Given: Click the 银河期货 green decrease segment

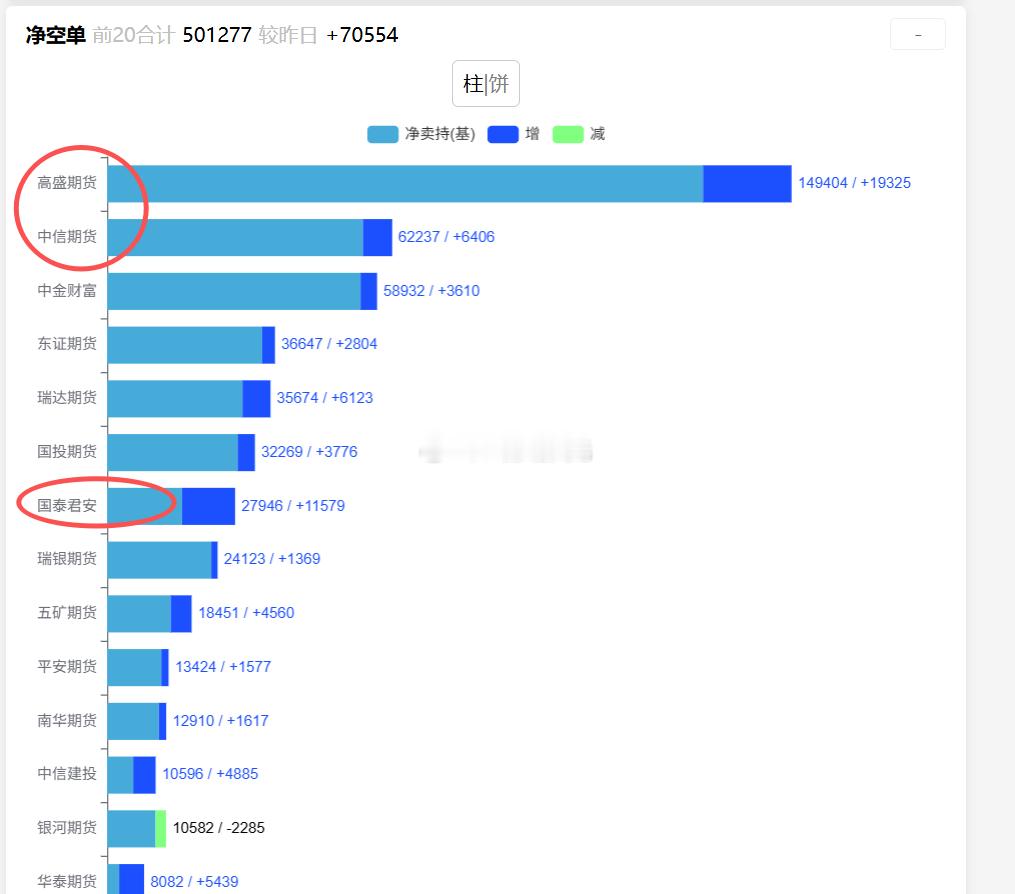Looking at the screenshot, I should coord(161,829).
